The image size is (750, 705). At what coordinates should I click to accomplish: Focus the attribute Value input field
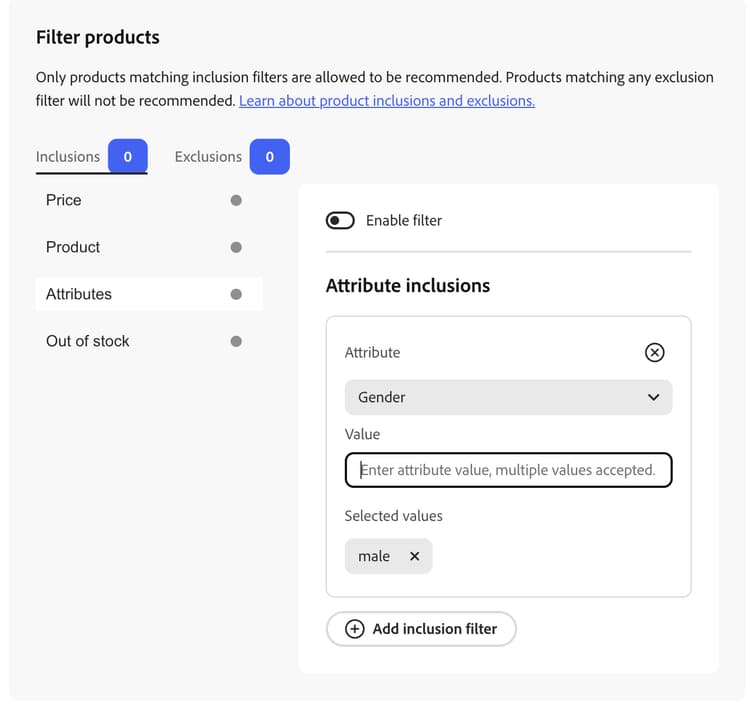pos(508,470)
